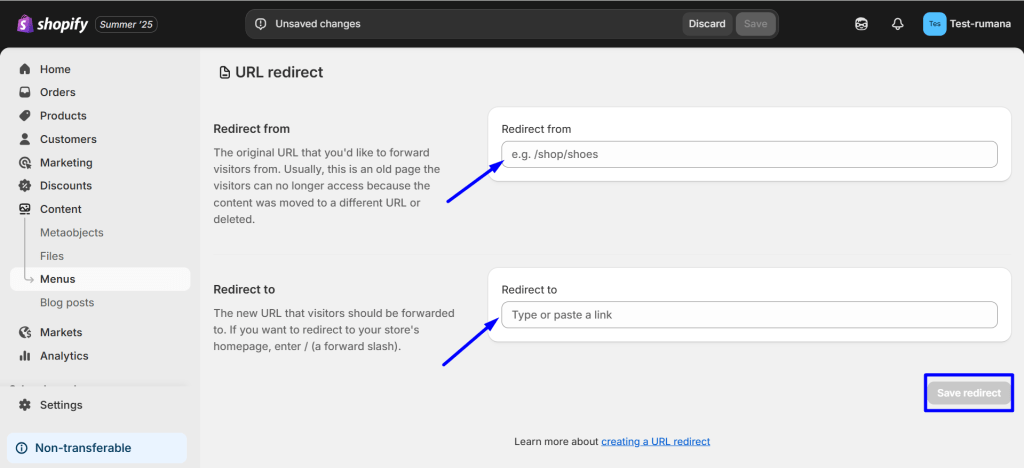
Task: Click the bold Redirect from section heading
Action: (251, 129)
